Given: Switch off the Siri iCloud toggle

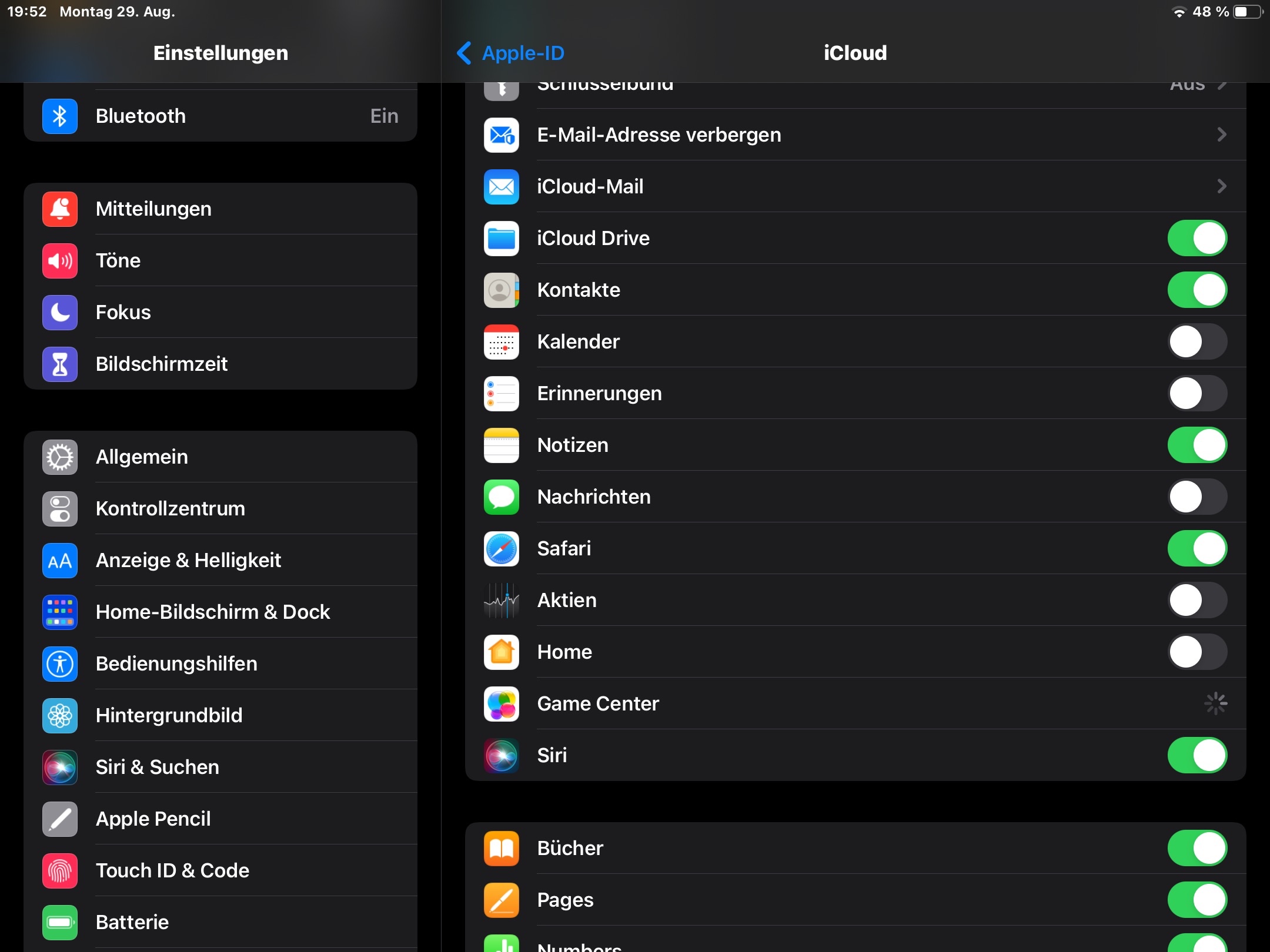Looking at the screenshot, I should point(1197,755).
